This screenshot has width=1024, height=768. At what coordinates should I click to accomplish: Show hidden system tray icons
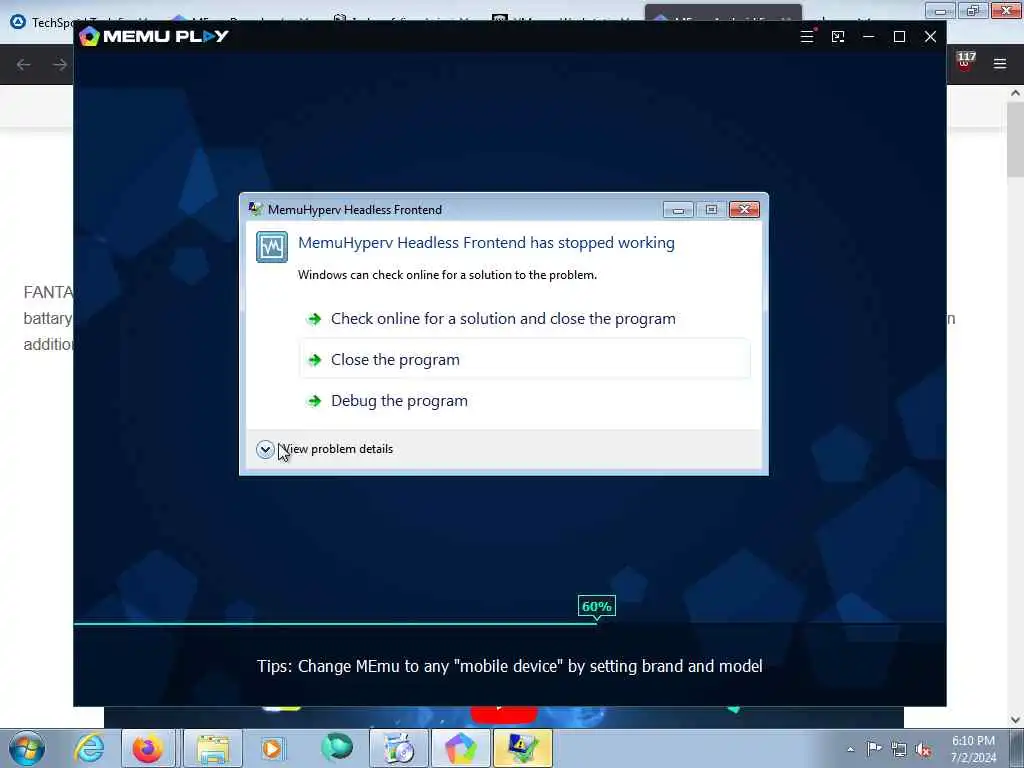[x=850, y=750]
